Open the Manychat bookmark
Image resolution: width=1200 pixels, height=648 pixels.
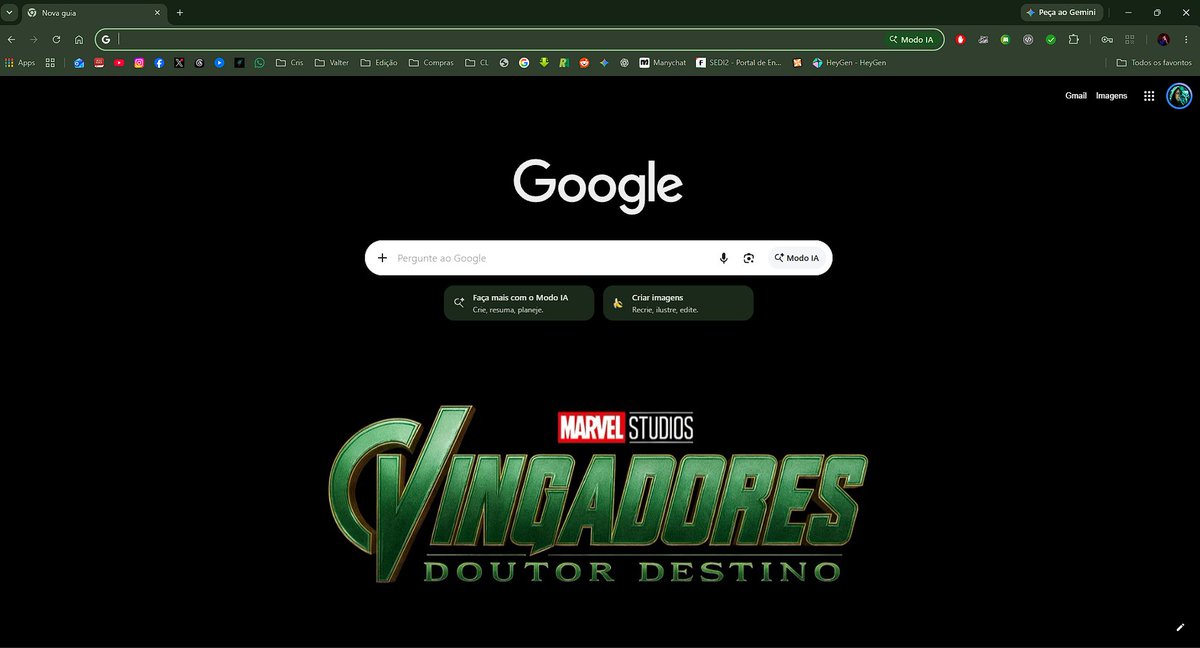pyautogui.click(x=663, y=63)
